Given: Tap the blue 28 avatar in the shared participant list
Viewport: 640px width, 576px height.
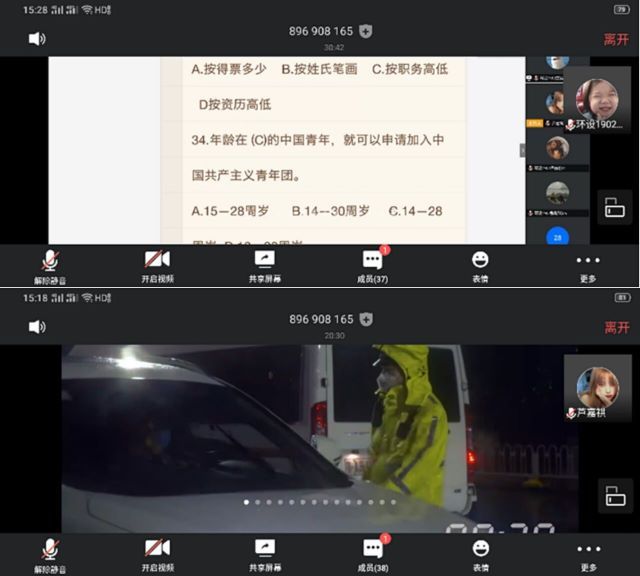Looking at the screenshot, I should [557, 236].
